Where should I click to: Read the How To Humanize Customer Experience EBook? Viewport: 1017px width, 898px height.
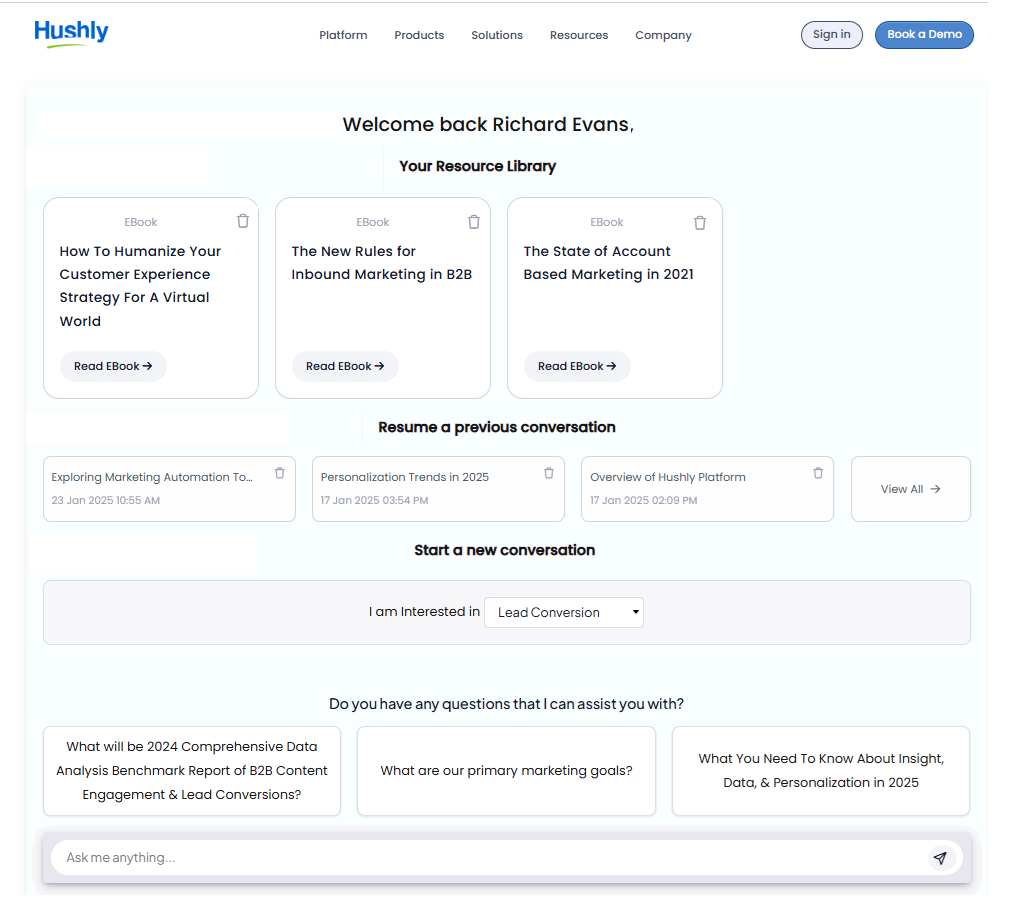pos(114,366)
